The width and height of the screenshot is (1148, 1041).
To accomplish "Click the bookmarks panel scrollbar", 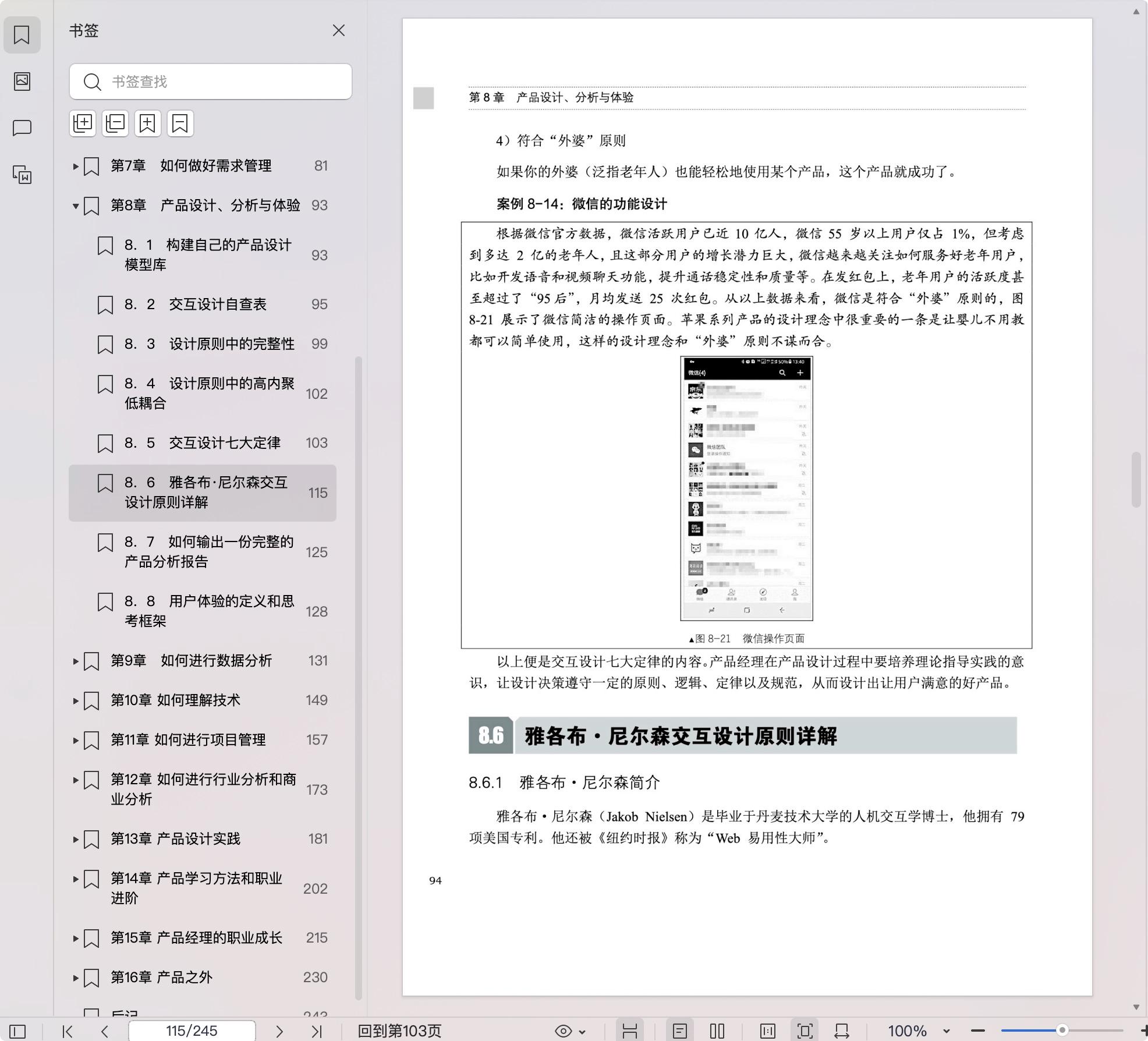I will click(359, 678).
